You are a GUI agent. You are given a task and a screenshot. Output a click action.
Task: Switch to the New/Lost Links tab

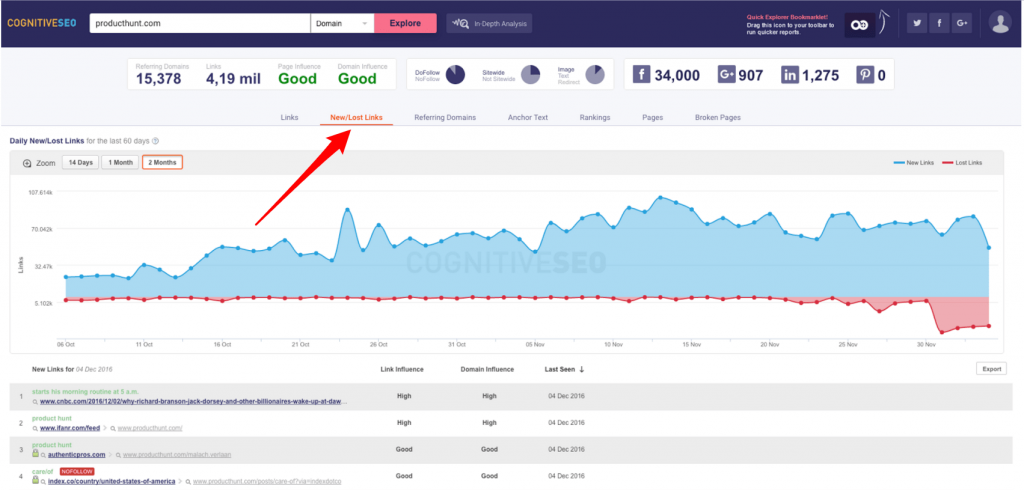pyautogui.click(x=357, y=118)
